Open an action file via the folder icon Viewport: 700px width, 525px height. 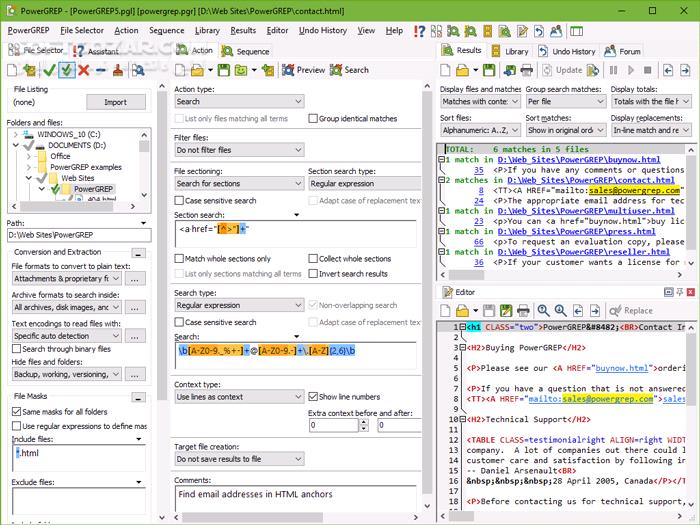click(197, 70)
